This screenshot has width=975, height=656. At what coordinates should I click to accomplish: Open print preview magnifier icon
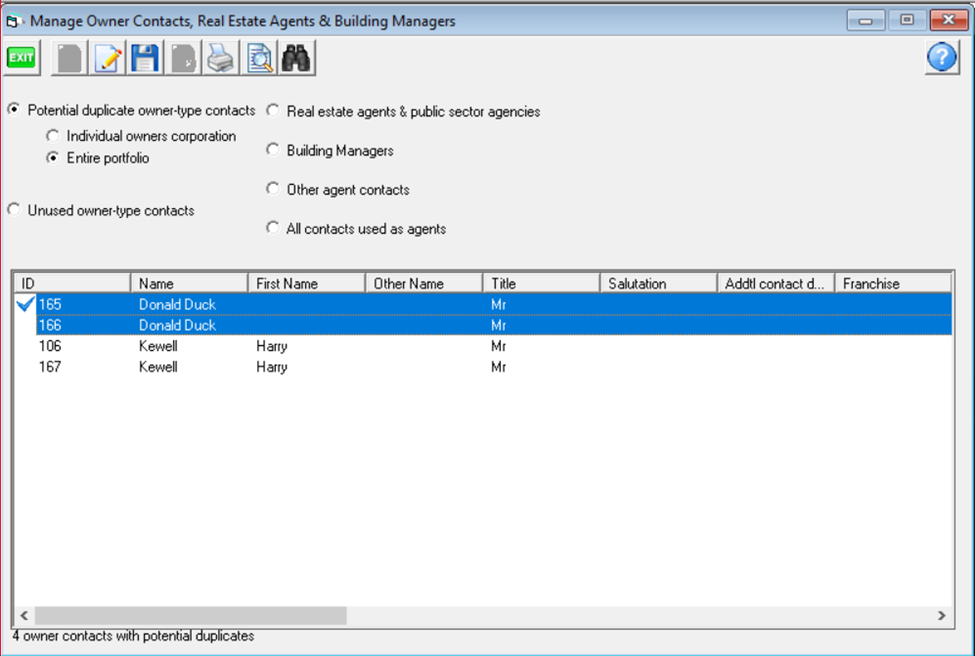[259, 58]
